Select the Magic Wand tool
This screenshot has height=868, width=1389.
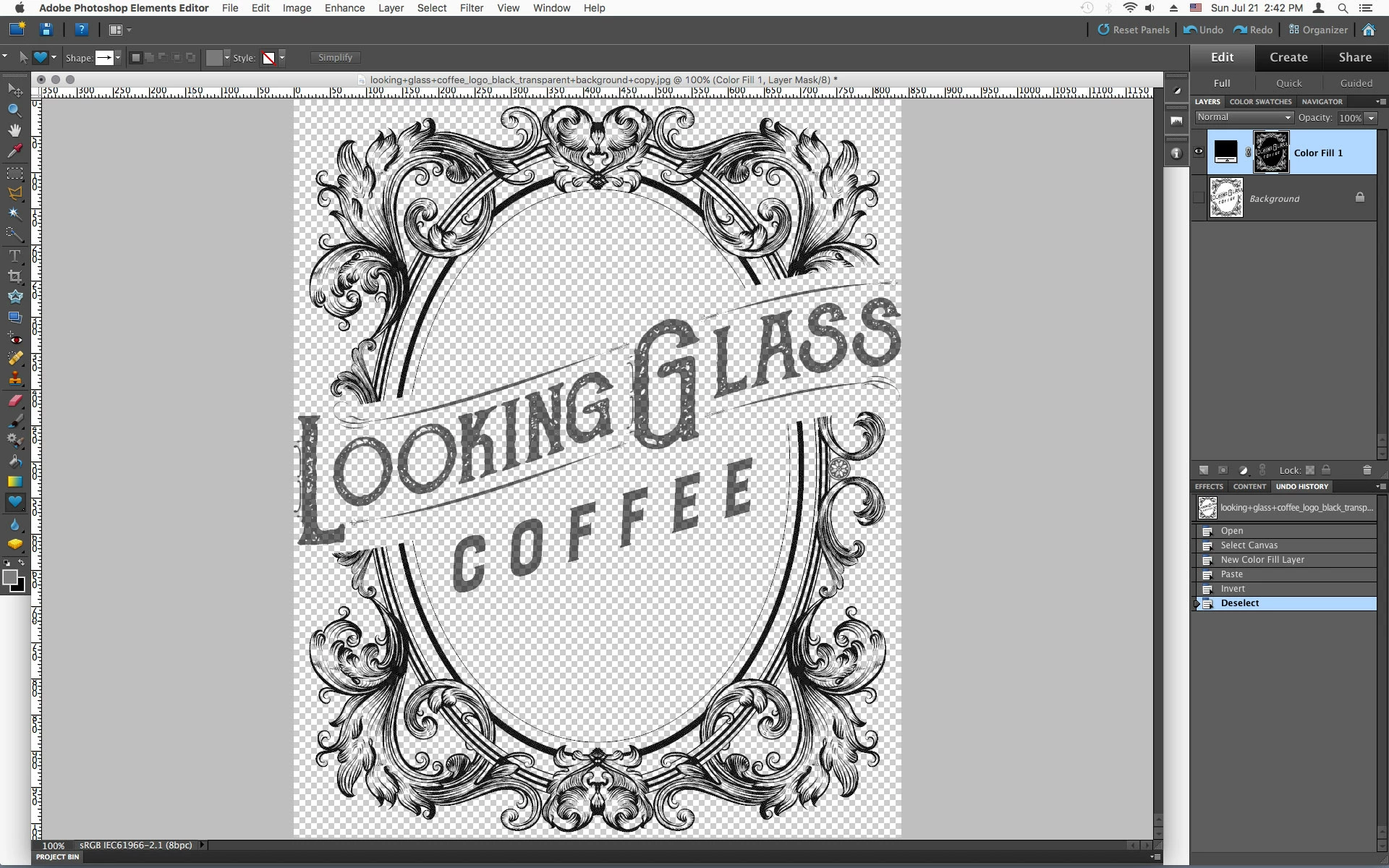[14, 213]
